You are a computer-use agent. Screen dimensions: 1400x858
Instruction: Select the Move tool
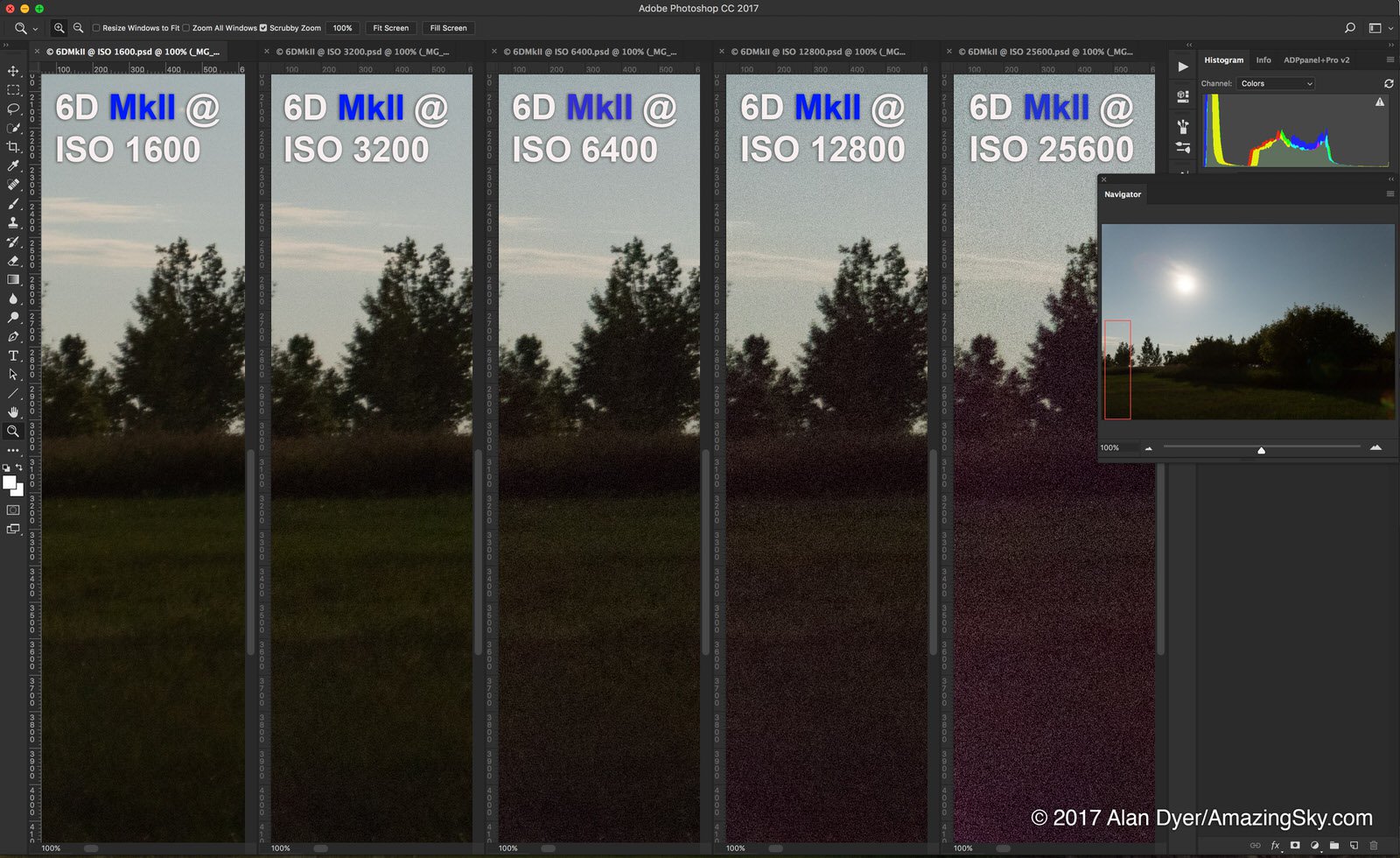tap(13, 71)
